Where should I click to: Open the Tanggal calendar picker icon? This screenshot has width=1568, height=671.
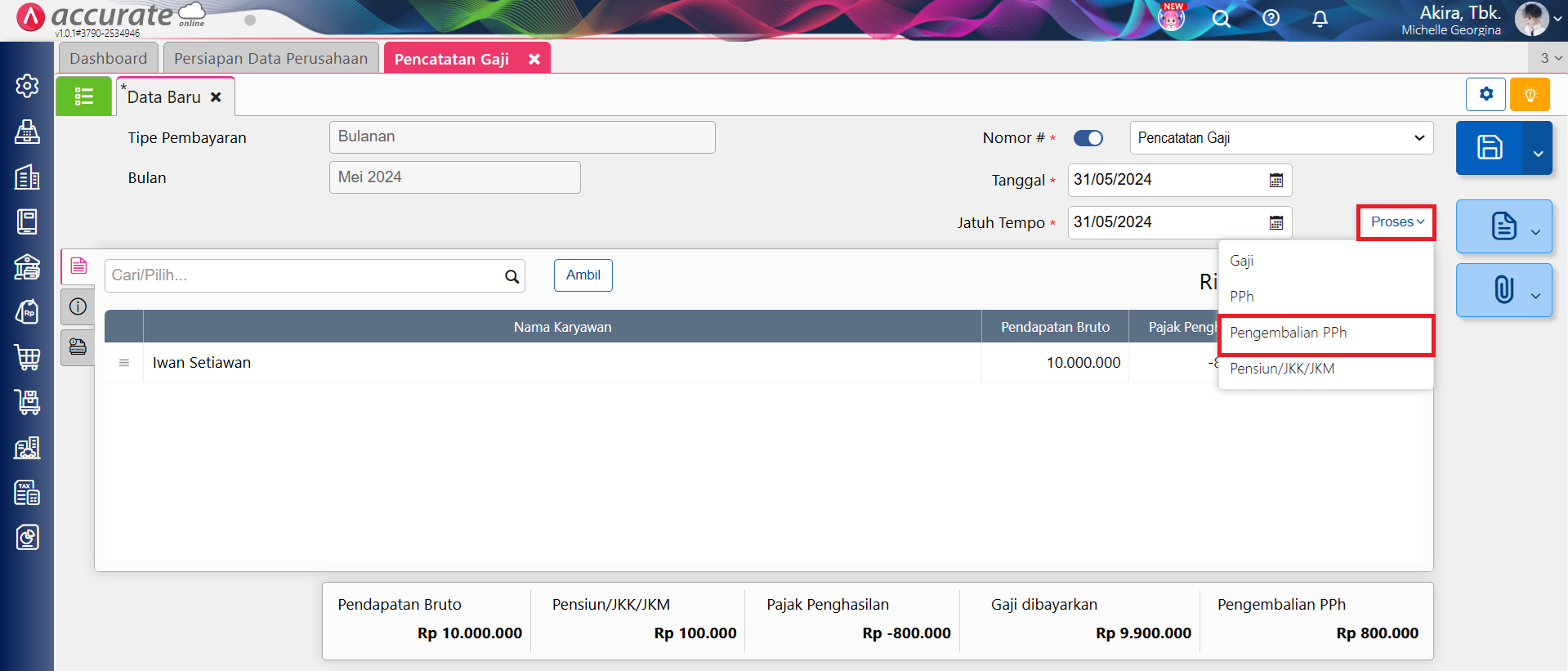[1275, 181]
